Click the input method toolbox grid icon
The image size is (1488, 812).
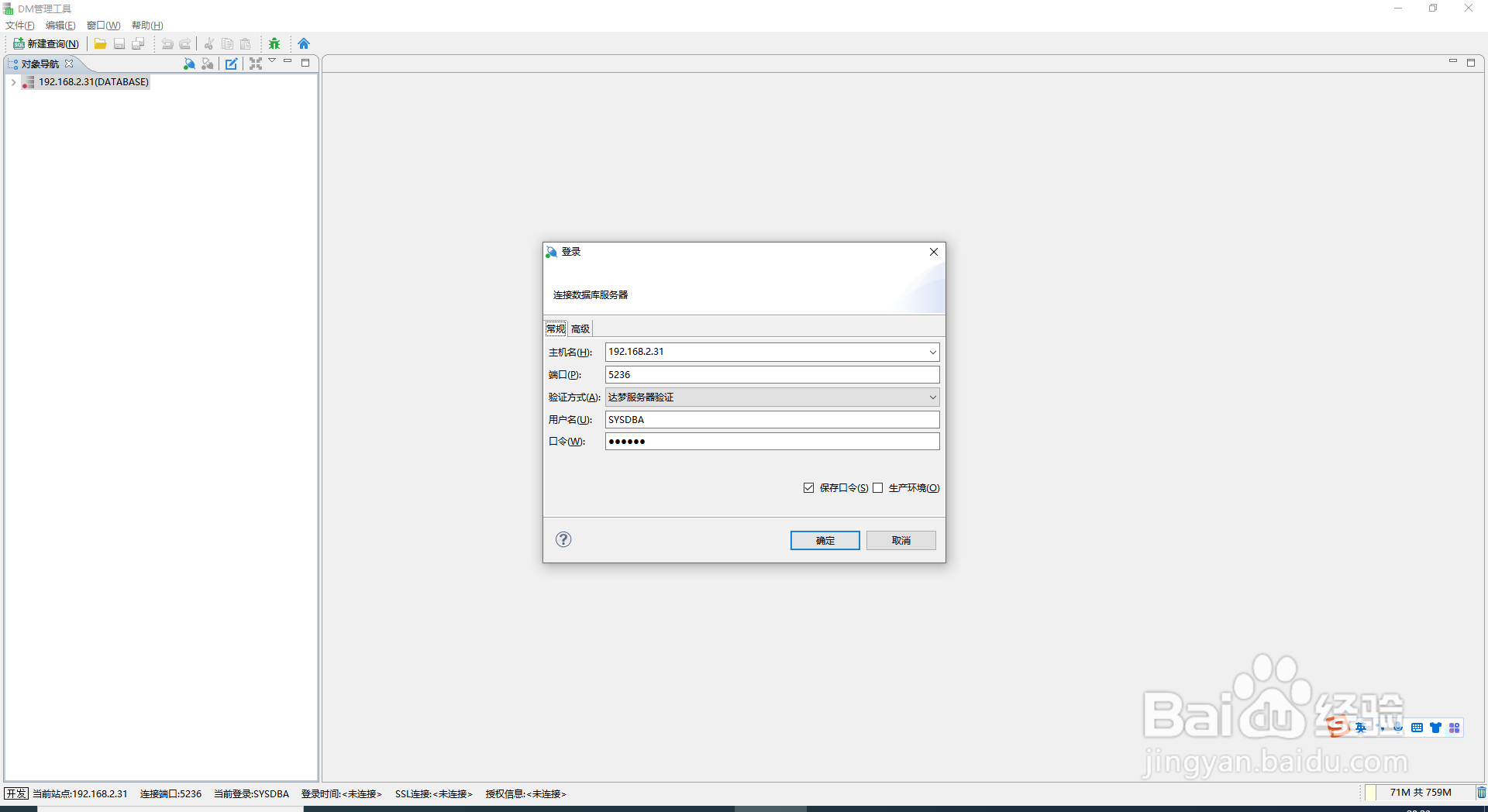click(x=1454, y=728)
